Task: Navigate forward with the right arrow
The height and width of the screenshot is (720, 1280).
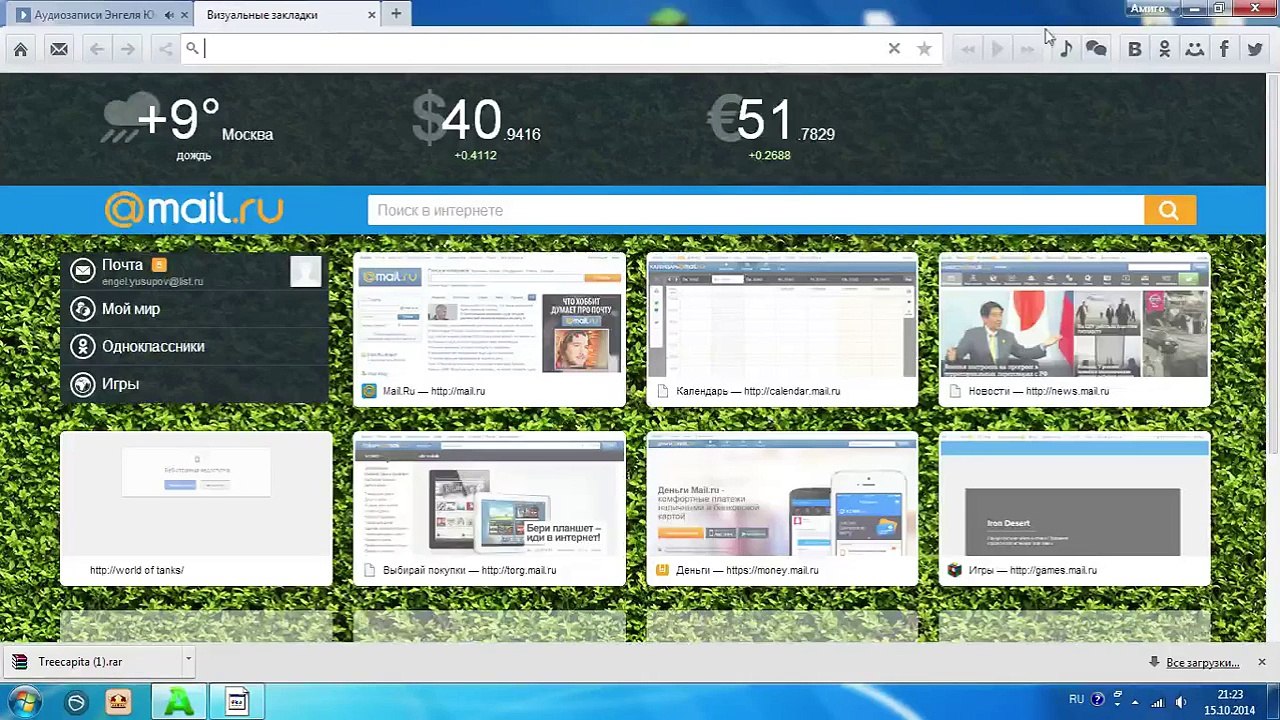Action: [x=127, y=49]
